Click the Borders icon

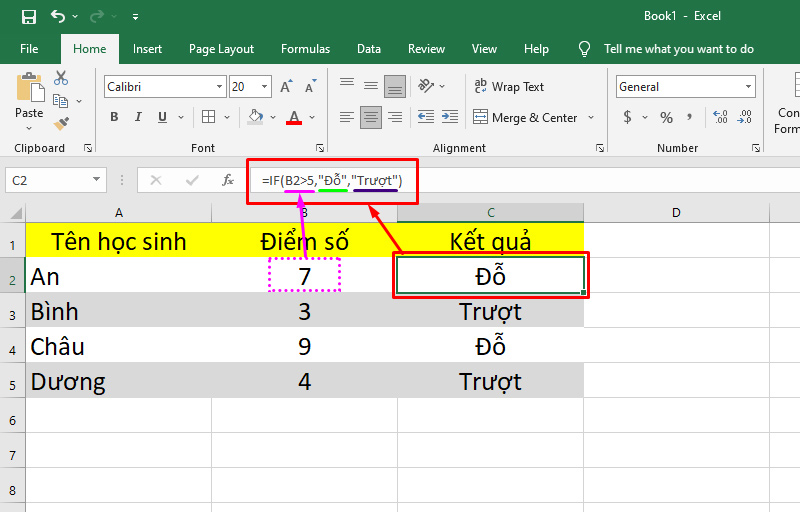pos(208,117)
